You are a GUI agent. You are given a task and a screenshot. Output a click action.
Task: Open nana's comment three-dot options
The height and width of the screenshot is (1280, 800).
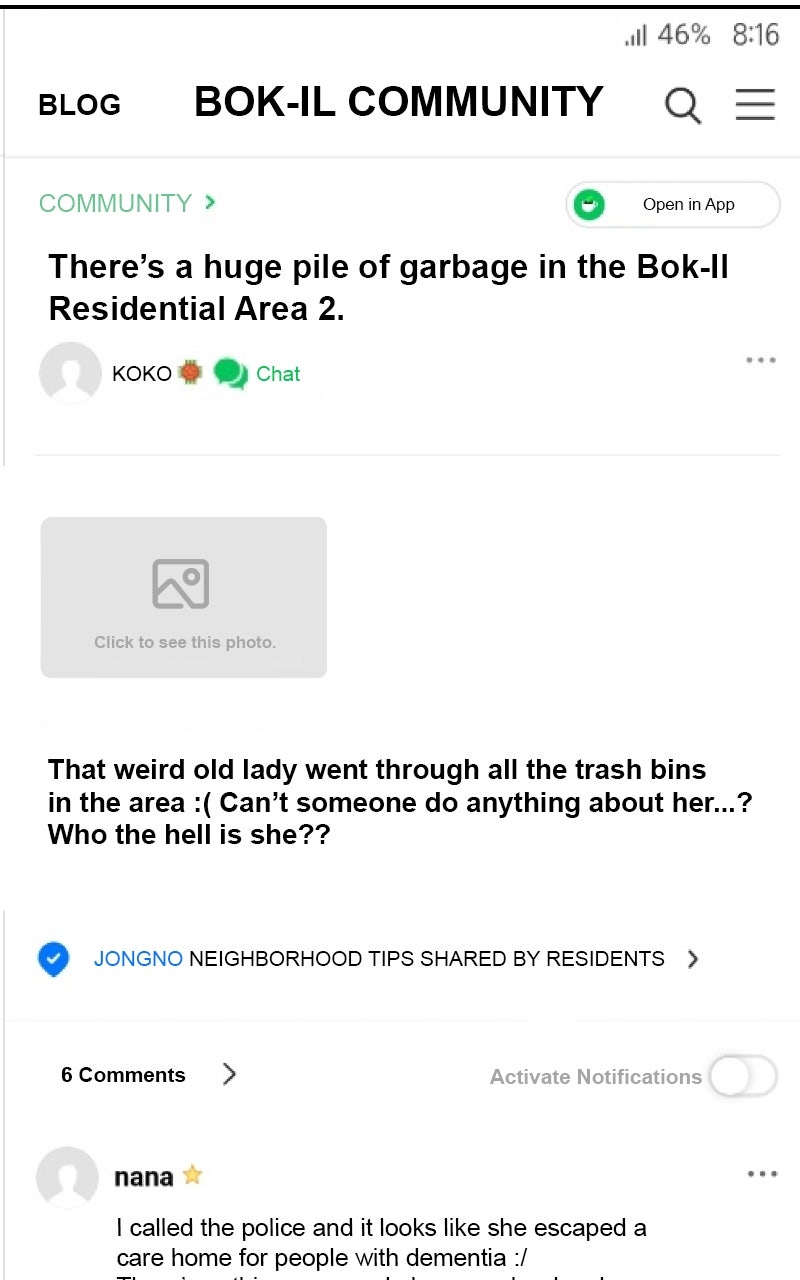(x=762, y=1174)
